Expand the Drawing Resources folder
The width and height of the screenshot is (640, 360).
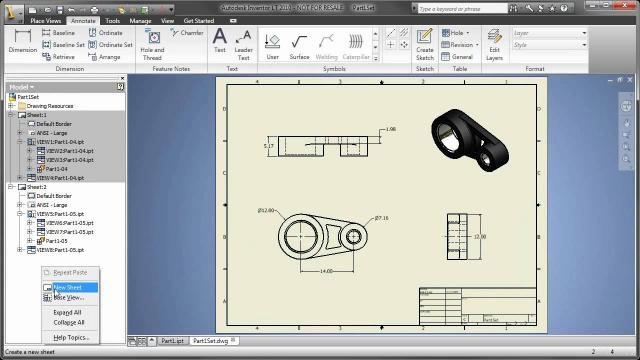(x=11, y=106)
